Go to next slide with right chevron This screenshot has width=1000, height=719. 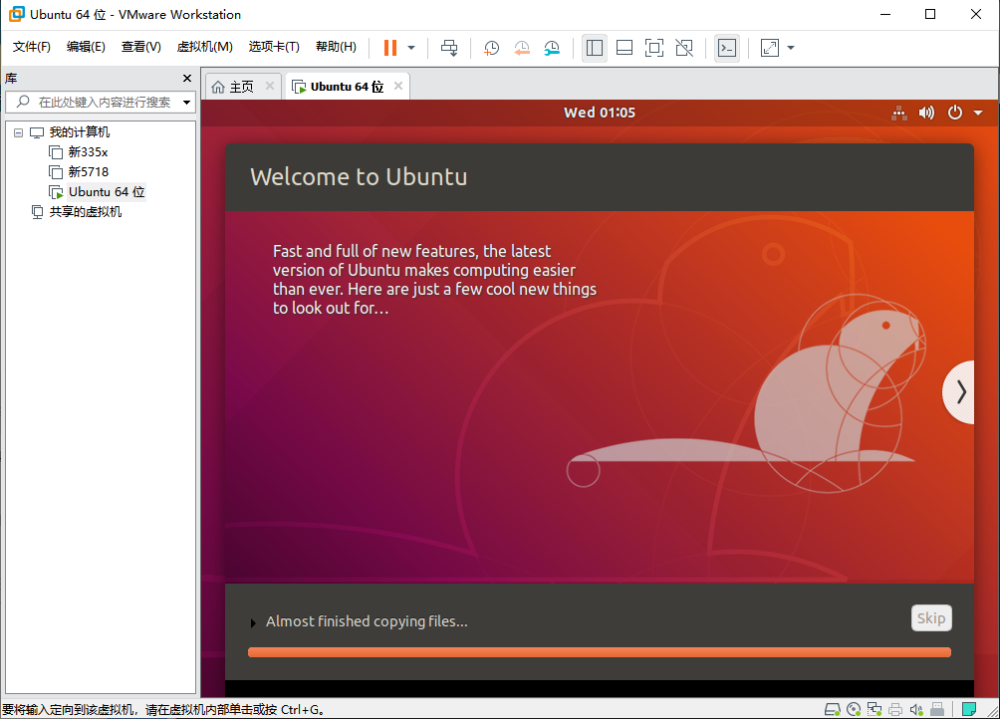click(960, 392)
